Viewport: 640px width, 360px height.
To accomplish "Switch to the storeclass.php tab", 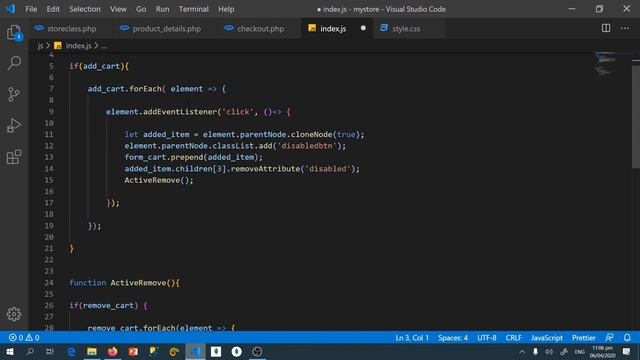I will click(x=71, y=28).
